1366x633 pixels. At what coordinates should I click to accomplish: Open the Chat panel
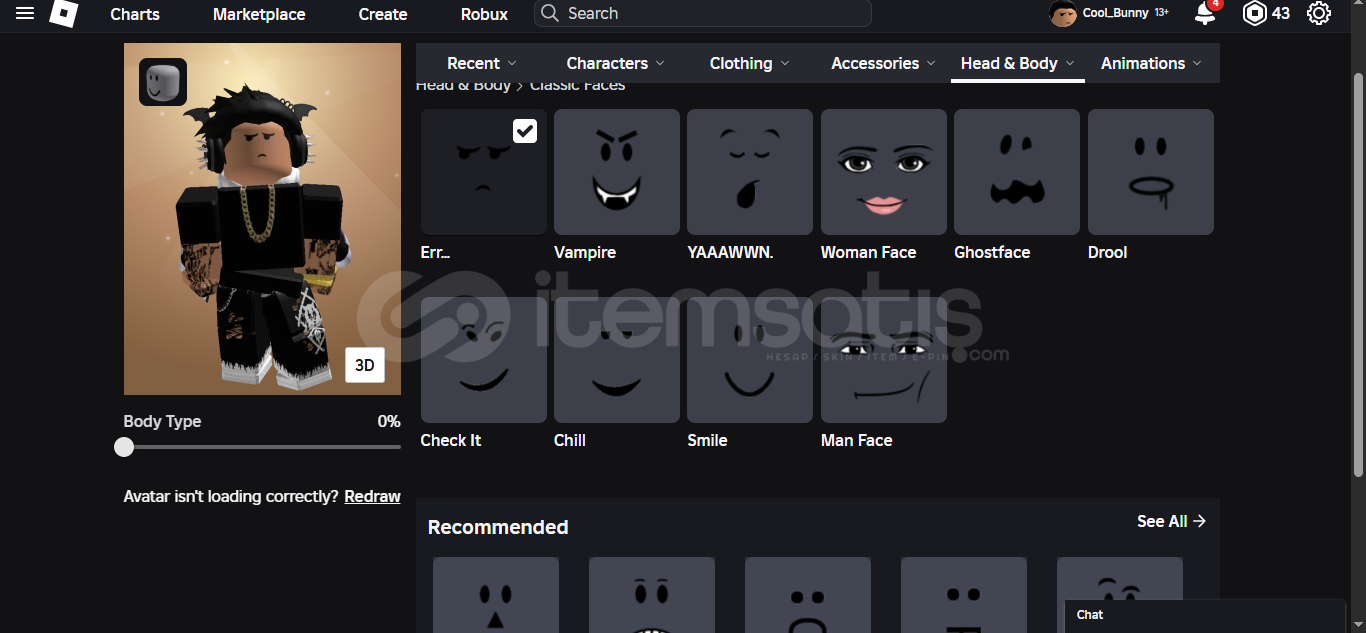click(1205, 615)
